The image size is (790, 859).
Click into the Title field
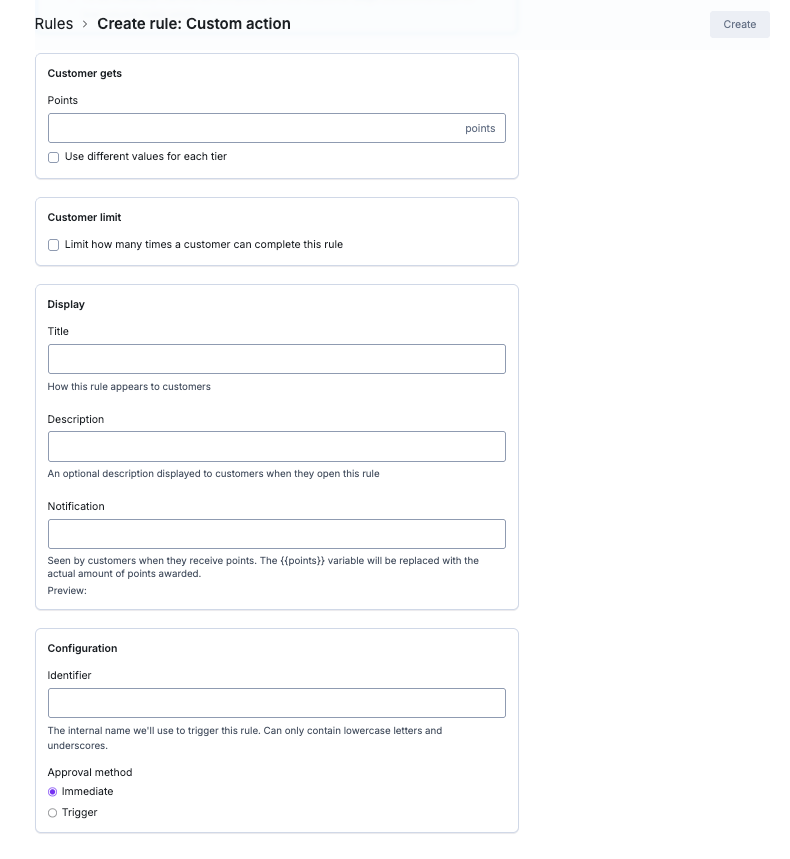pyautogui.click(x=276, y=359)
